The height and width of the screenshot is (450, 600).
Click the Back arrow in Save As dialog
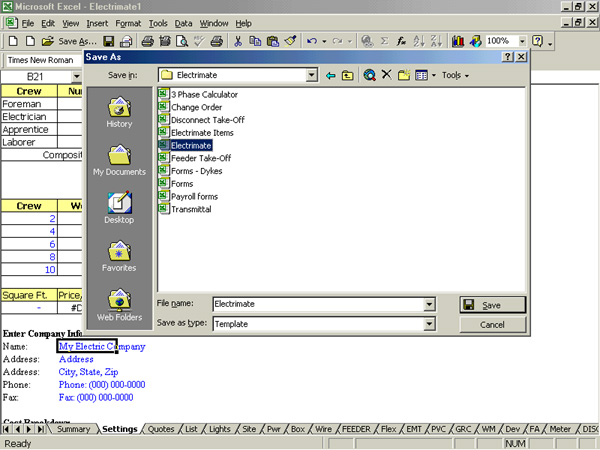tap(330, 75)
